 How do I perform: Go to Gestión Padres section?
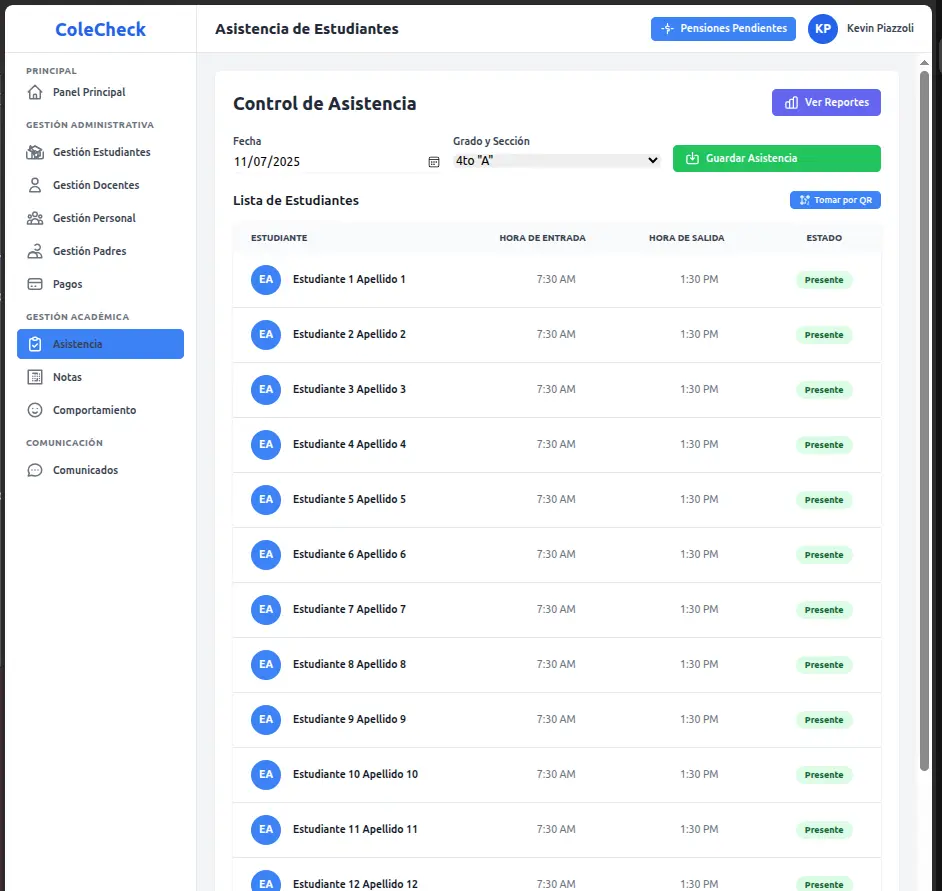pos(89,251)
